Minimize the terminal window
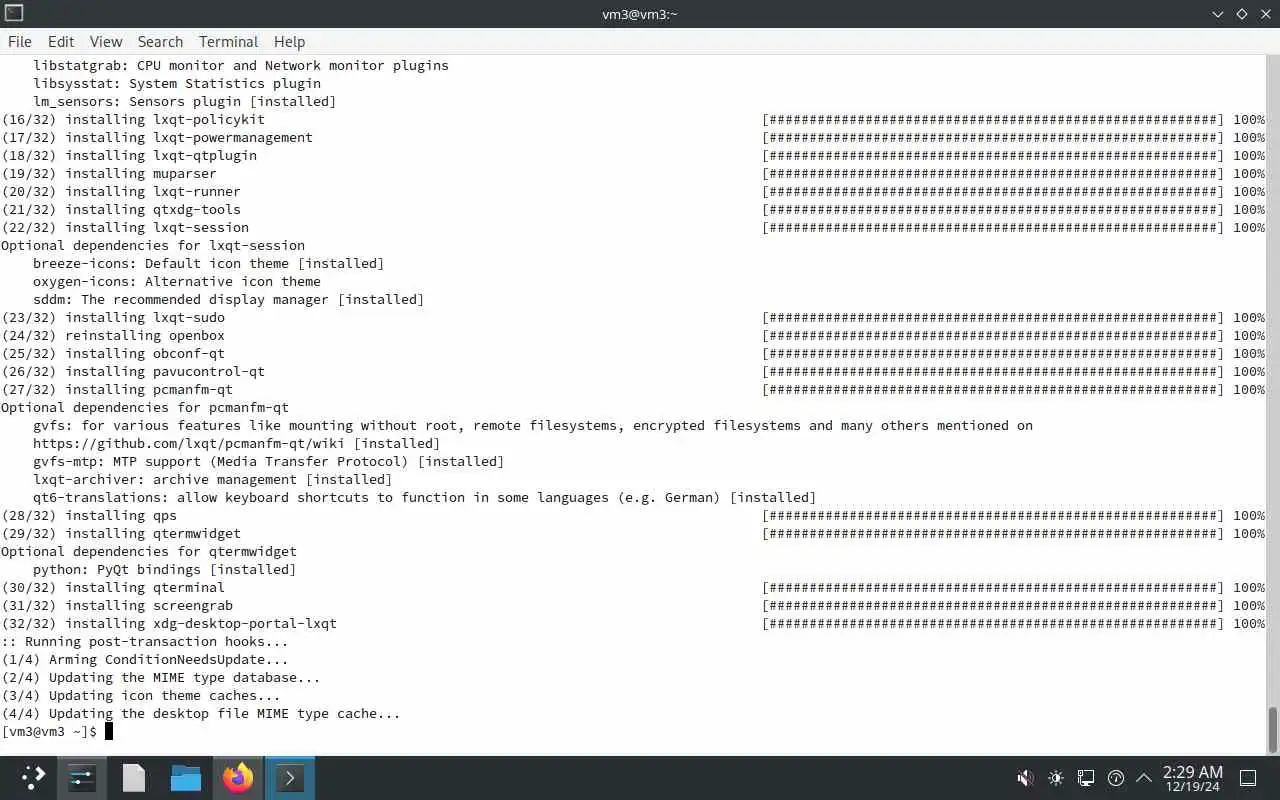Image resolution: width=1280 pixels, height=800 pixels. pyautogui.click(x=1218, y=14)
